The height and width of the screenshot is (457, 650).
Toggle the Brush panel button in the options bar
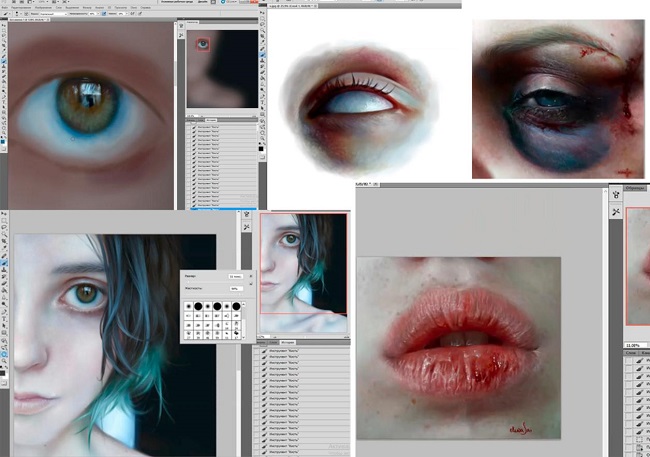pyautogui.click(x=26, y=13)
